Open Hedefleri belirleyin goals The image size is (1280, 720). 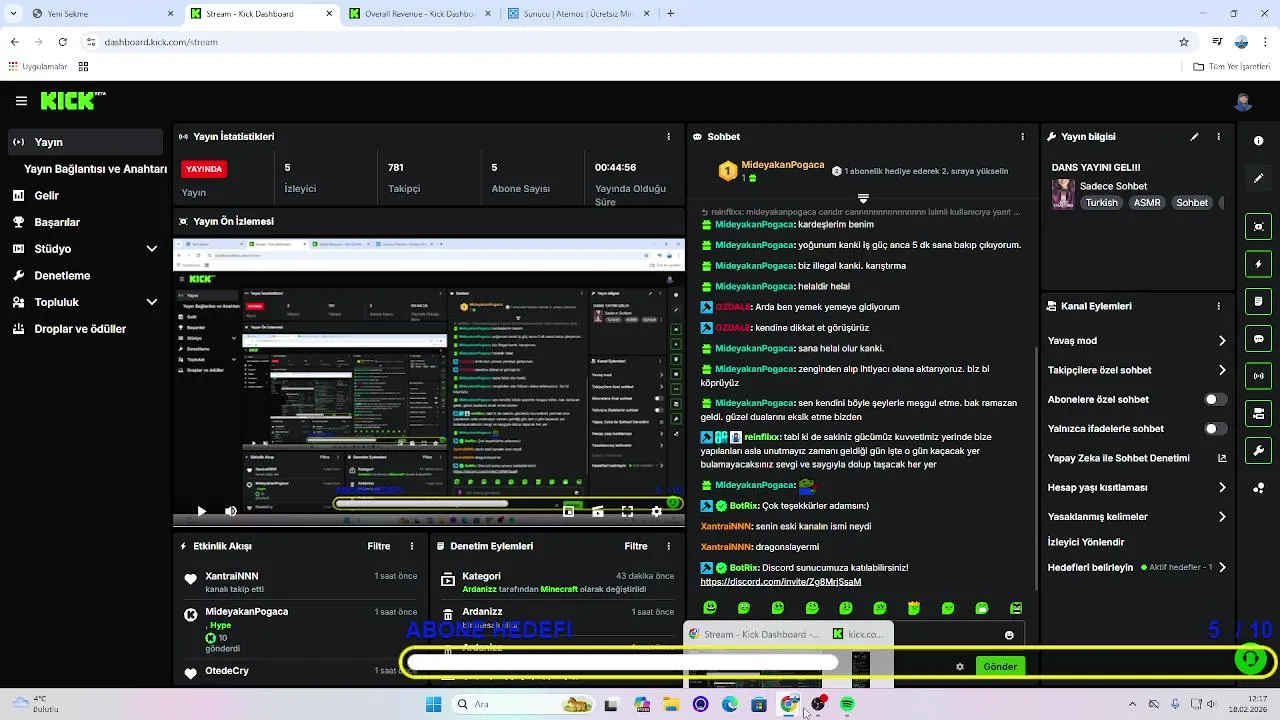click(1137, 567)
